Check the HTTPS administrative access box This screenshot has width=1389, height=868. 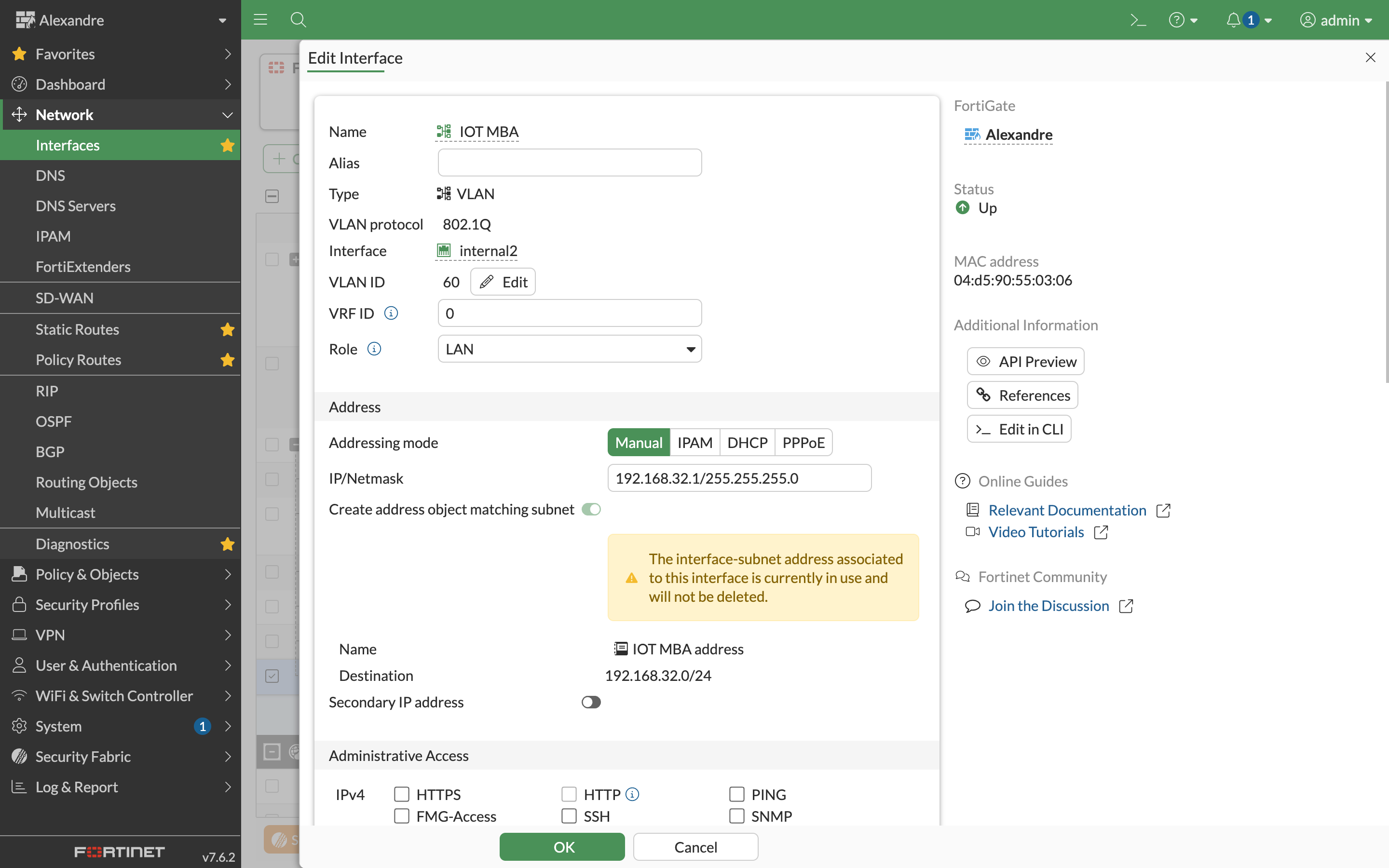point(402,794)
